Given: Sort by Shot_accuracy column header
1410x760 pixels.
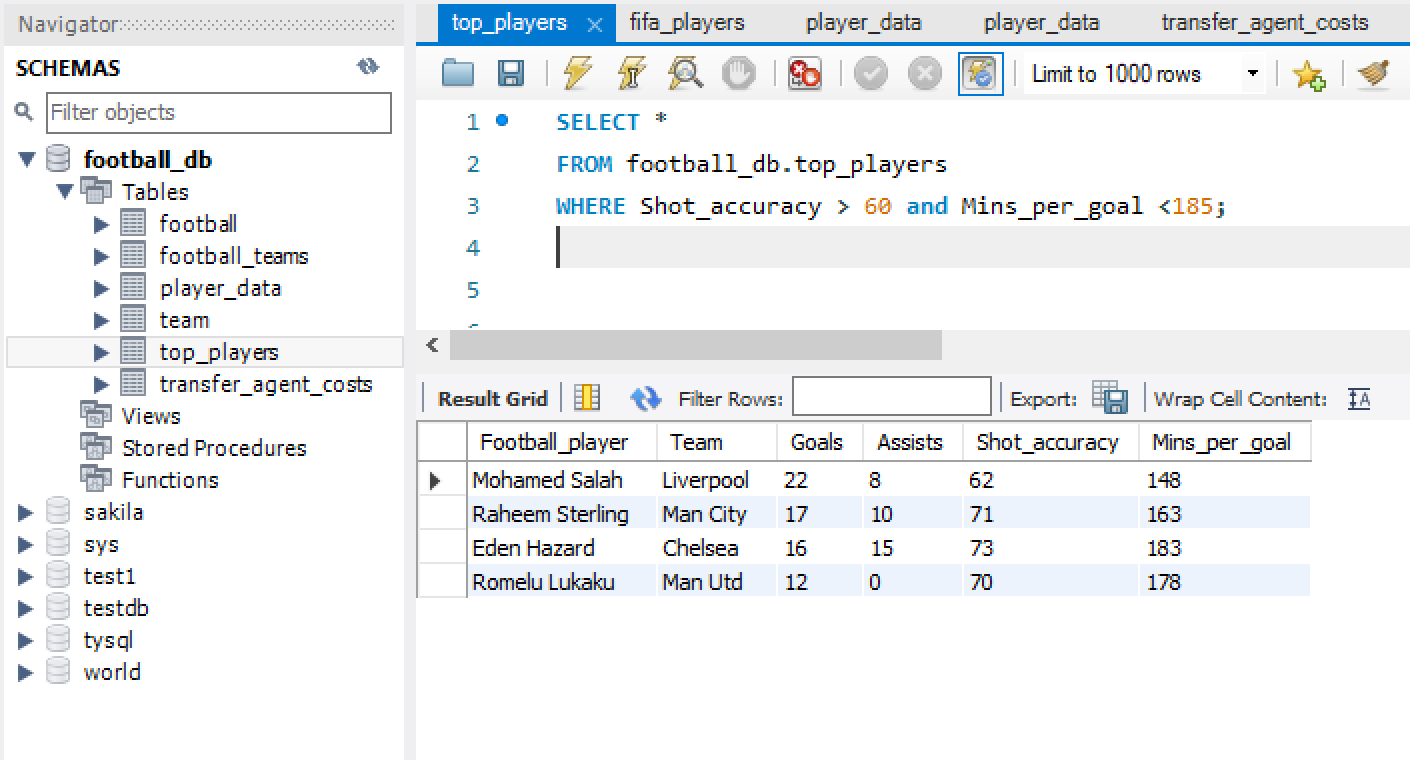Looking at the screenshot, I should pos(1047,442).
